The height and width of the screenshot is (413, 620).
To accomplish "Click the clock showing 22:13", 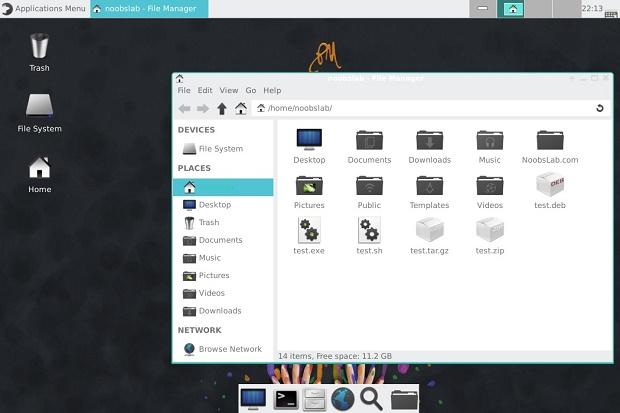I will (x=592, y=8).
